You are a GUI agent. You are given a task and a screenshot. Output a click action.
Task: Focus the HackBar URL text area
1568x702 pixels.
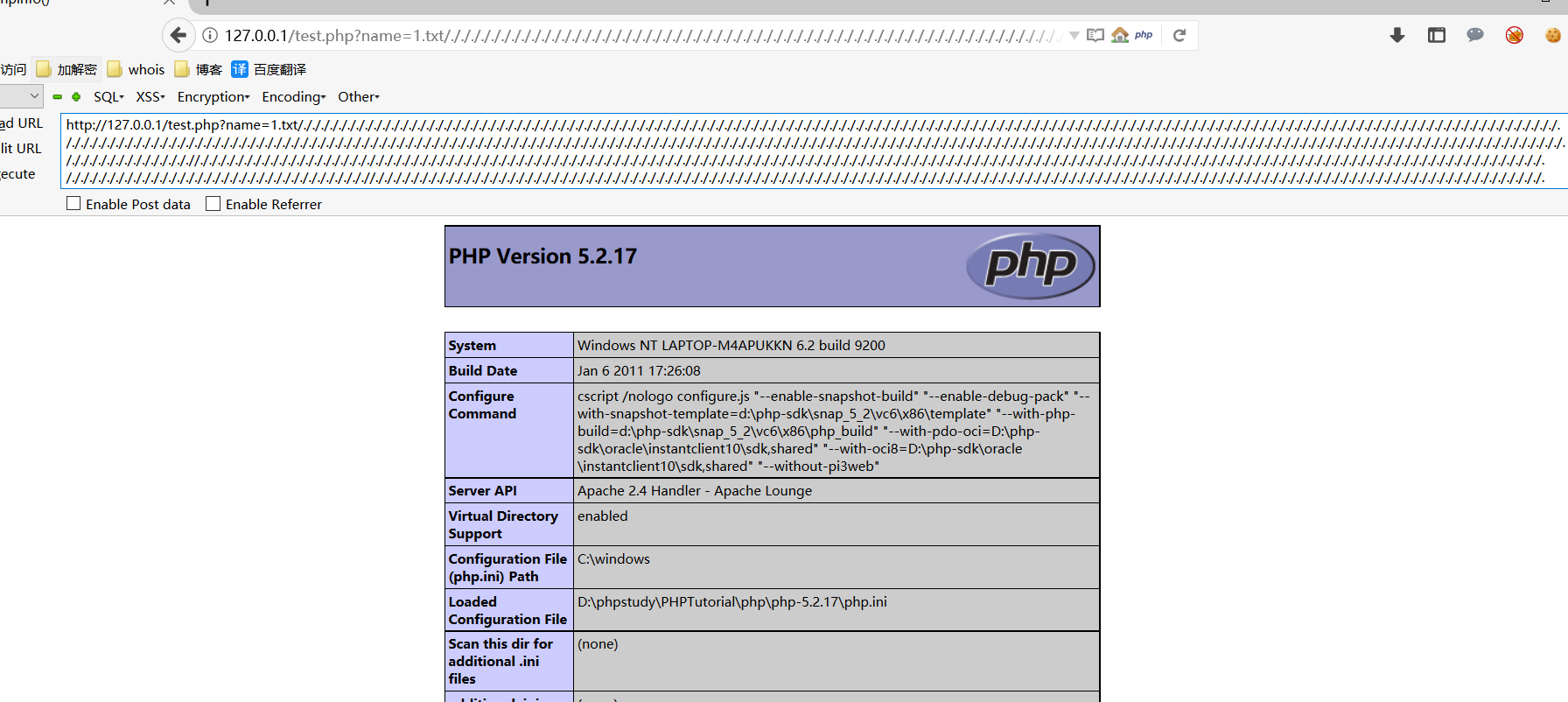pyautogui.click(x=814, y=151)
